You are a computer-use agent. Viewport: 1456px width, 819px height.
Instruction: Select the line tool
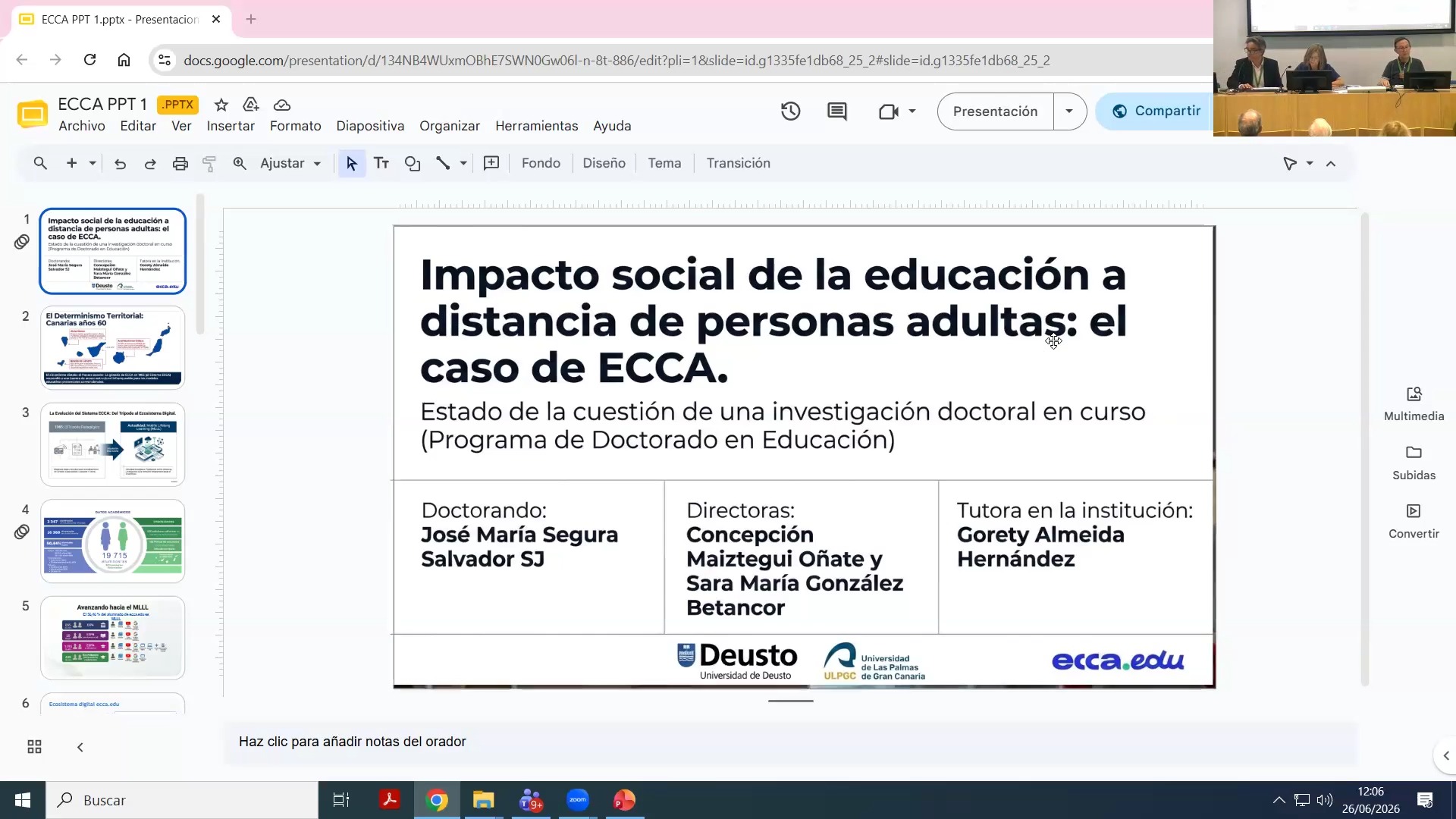(443, 163)
